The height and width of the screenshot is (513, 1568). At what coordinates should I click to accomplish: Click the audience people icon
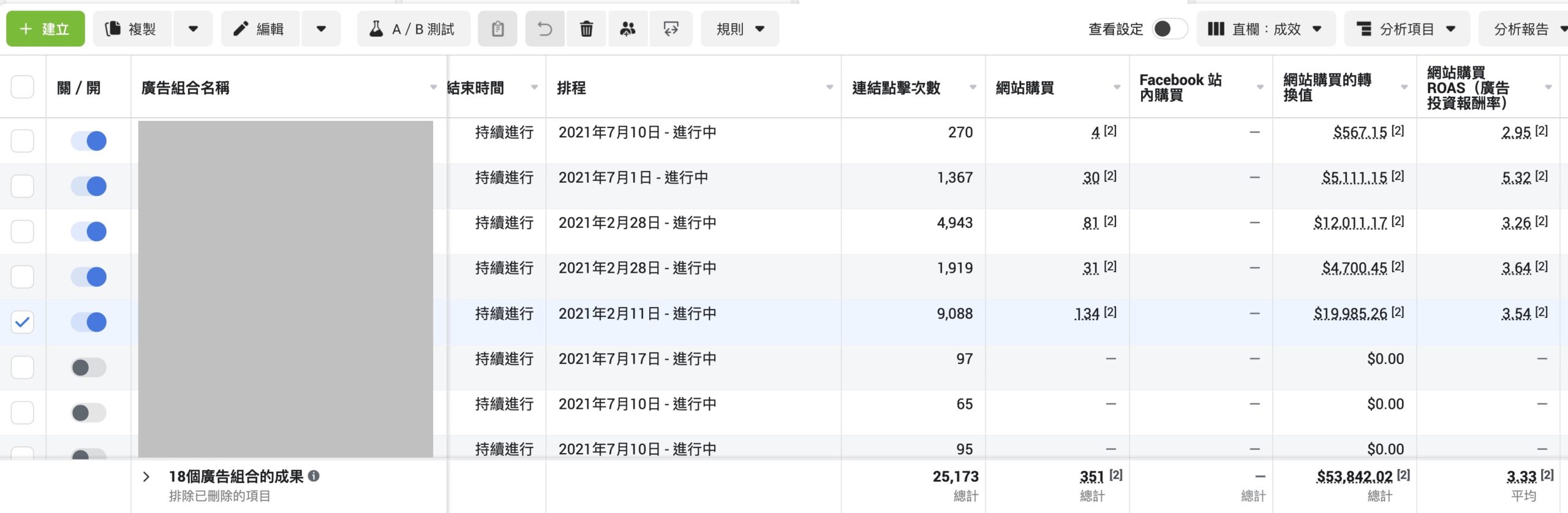(x=627, y=29)
